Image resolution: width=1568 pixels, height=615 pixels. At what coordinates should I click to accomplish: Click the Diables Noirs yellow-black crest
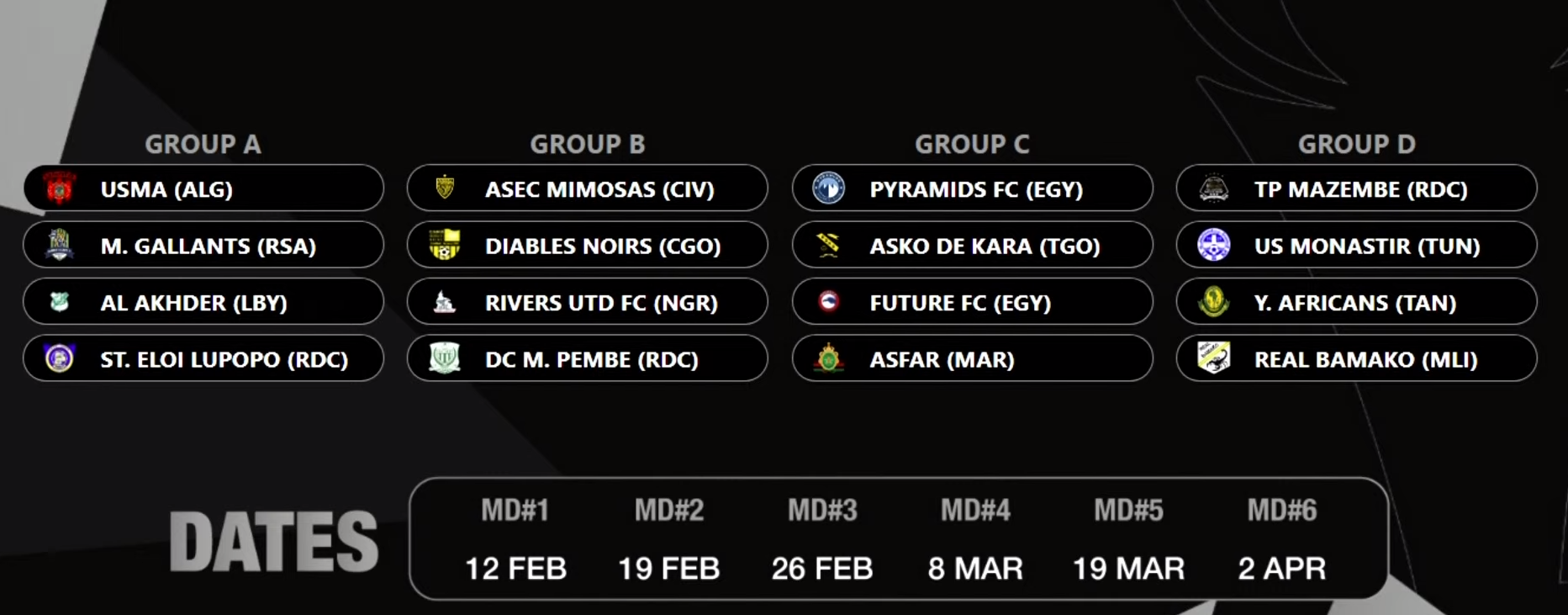pyautogui.click(x=445, y=245)
